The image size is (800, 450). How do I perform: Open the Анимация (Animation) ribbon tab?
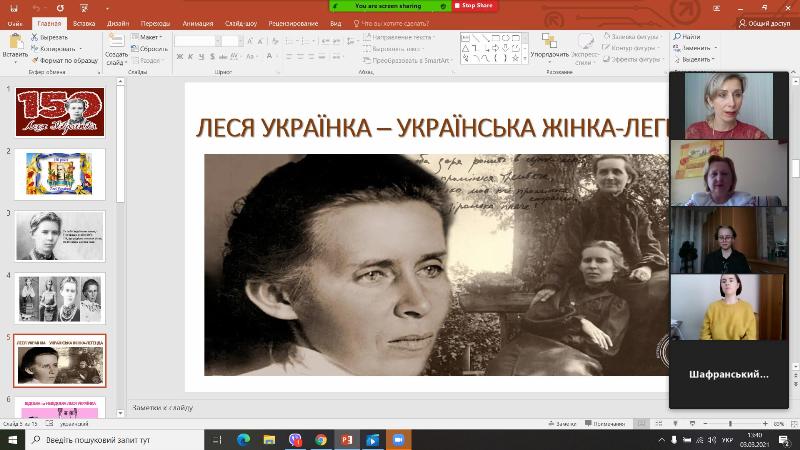click(198, 22)
